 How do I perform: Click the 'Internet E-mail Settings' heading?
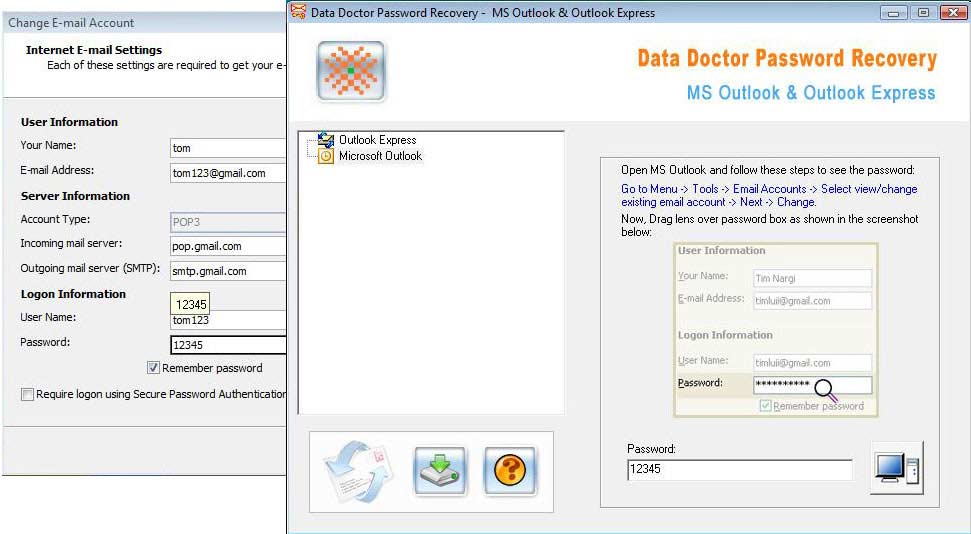pos(94,50)
